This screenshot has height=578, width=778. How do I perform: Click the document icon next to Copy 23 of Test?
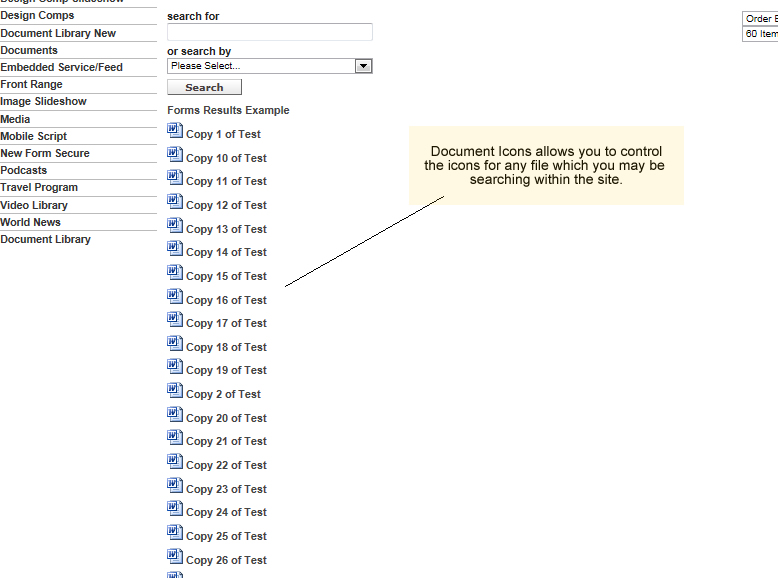pos(175,485)
